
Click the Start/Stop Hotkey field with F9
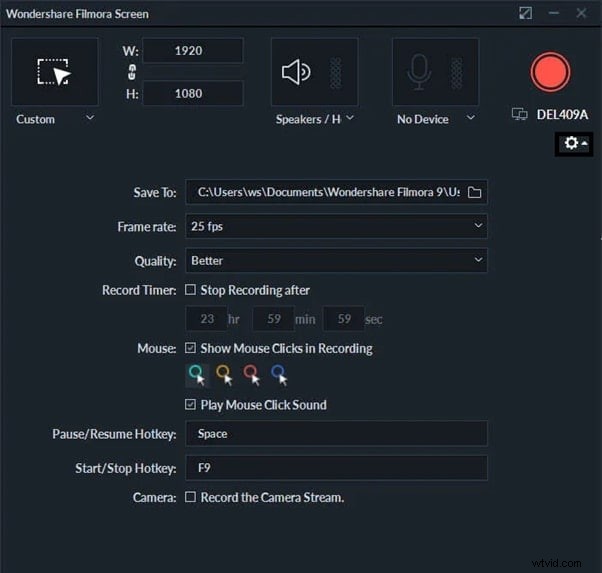coord(336,468)
